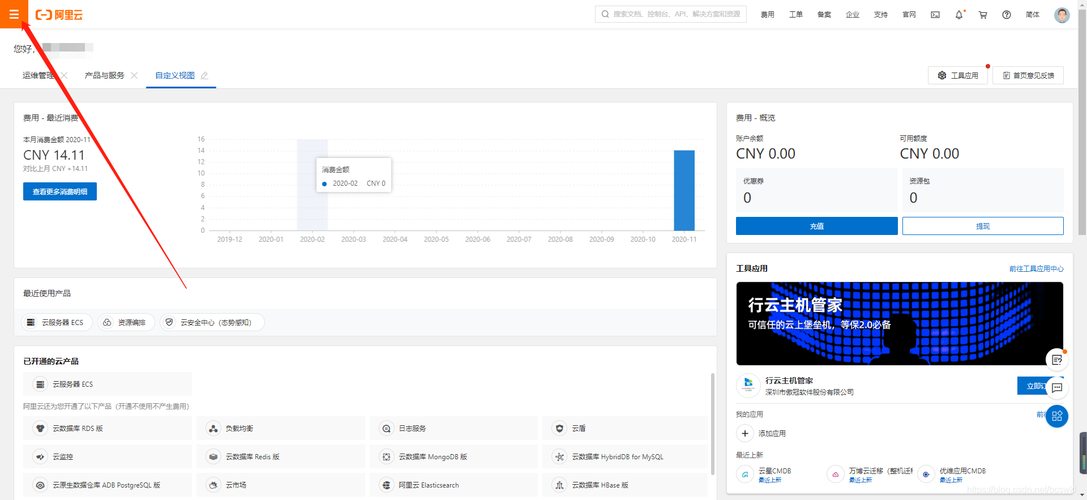Switch to the 产品与服务 tab

tap(105, 75)
